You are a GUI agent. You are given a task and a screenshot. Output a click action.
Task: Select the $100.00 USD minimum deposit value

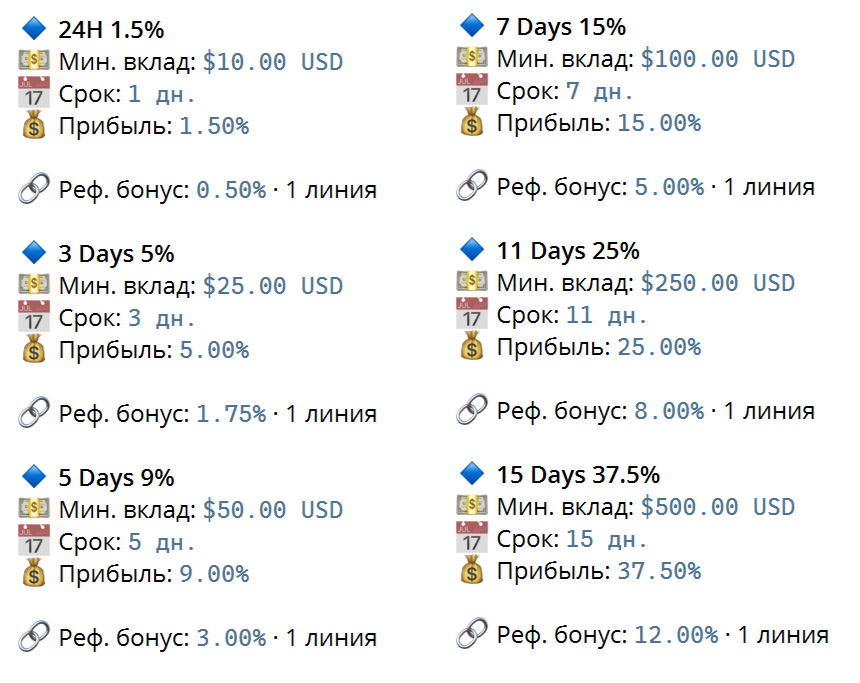pos(718,59)
